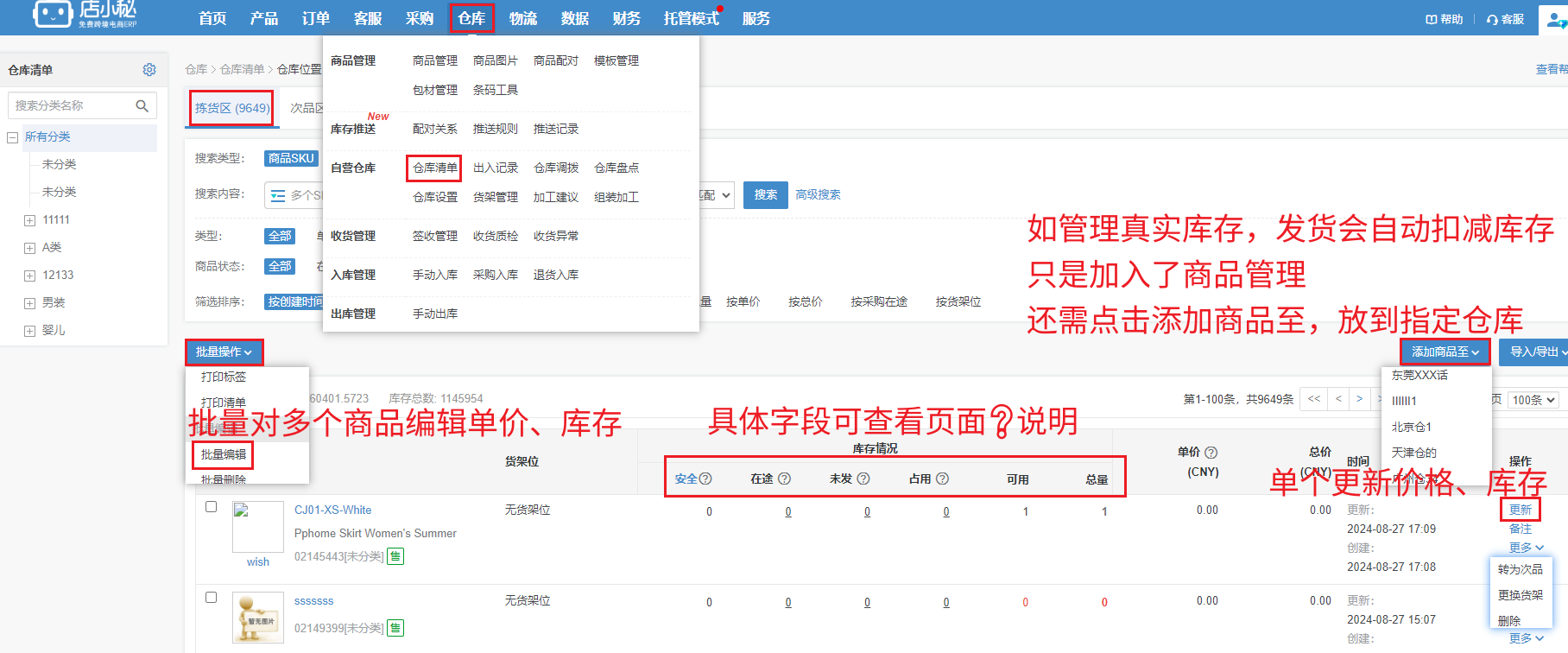Open the 添加商品至 dropdown

click(x=1445, y=352)
